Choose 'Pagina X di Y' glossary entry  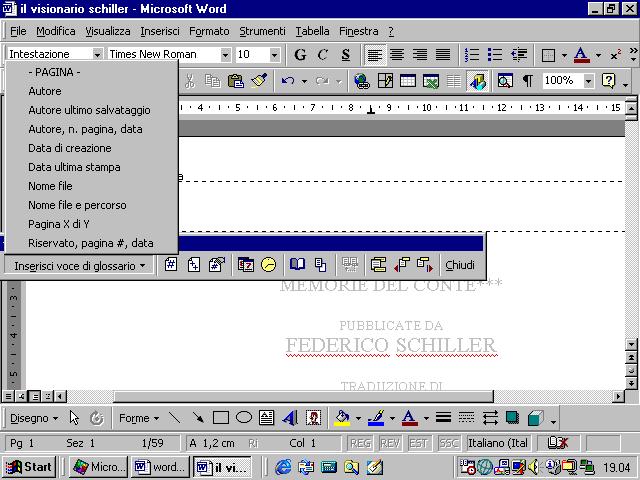coord(92,224)
